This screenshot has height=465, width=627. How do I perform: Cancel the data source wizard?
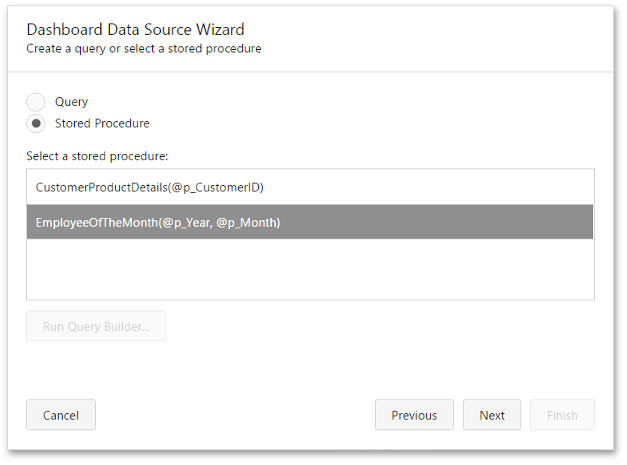coord(61,415)
